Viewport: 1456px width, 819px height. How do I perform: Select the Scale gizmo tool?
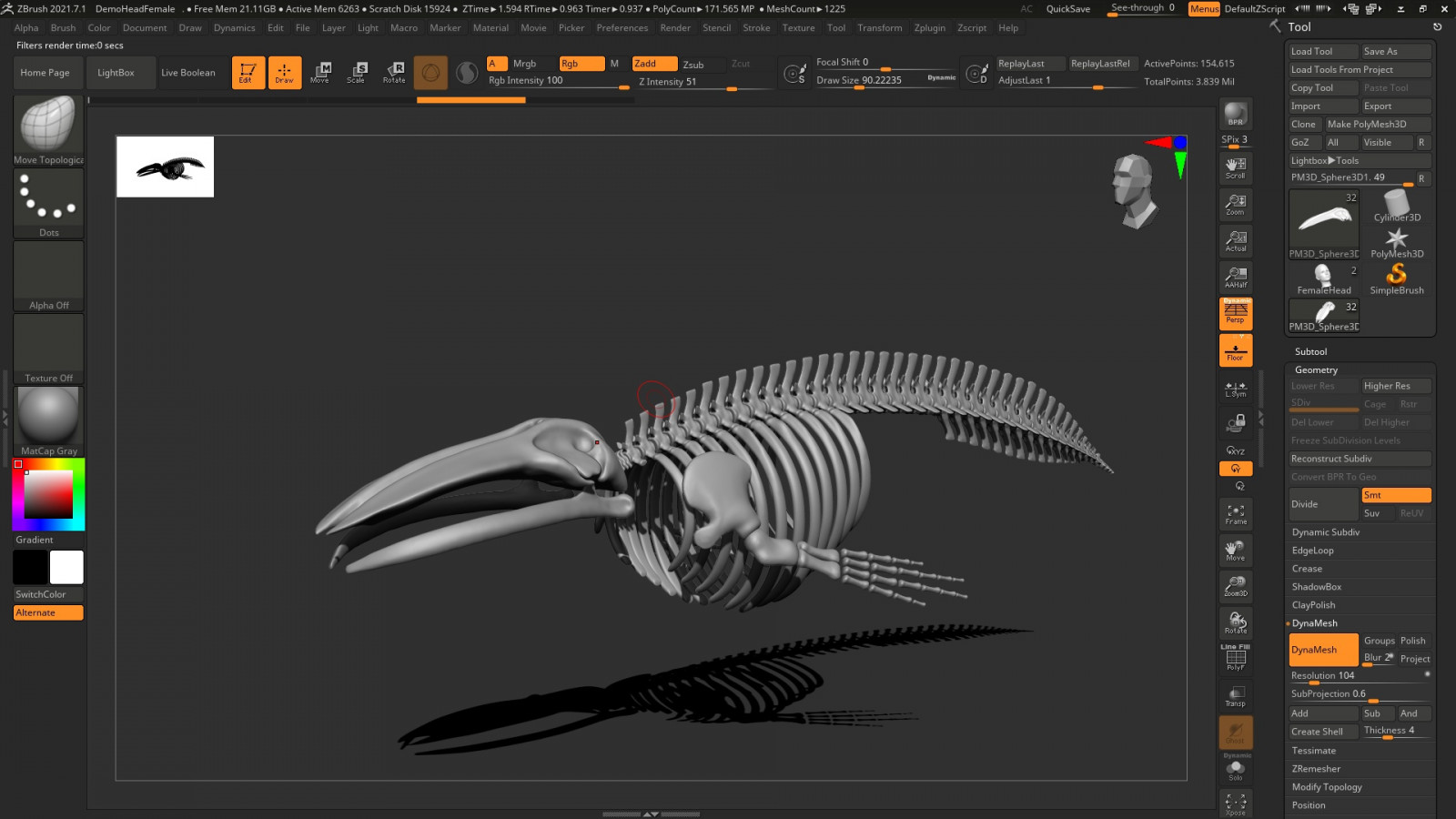[x=356, y=73]
